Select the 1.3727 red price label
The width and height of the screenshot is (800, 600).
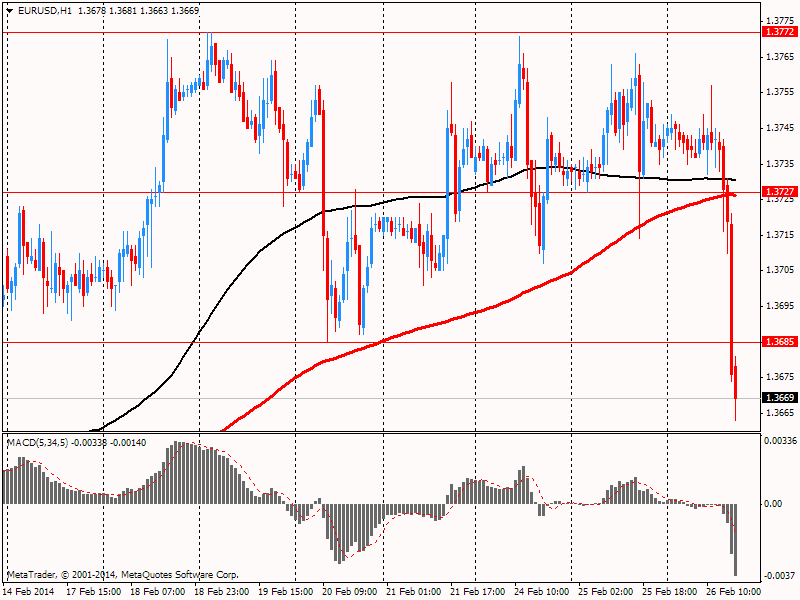pos(779,192)
